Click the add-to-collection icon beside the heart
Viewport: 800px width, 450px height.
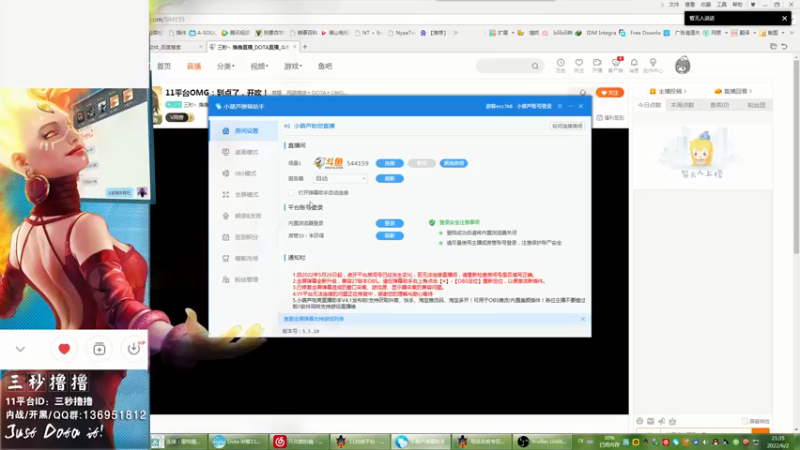tap(99, 349)
